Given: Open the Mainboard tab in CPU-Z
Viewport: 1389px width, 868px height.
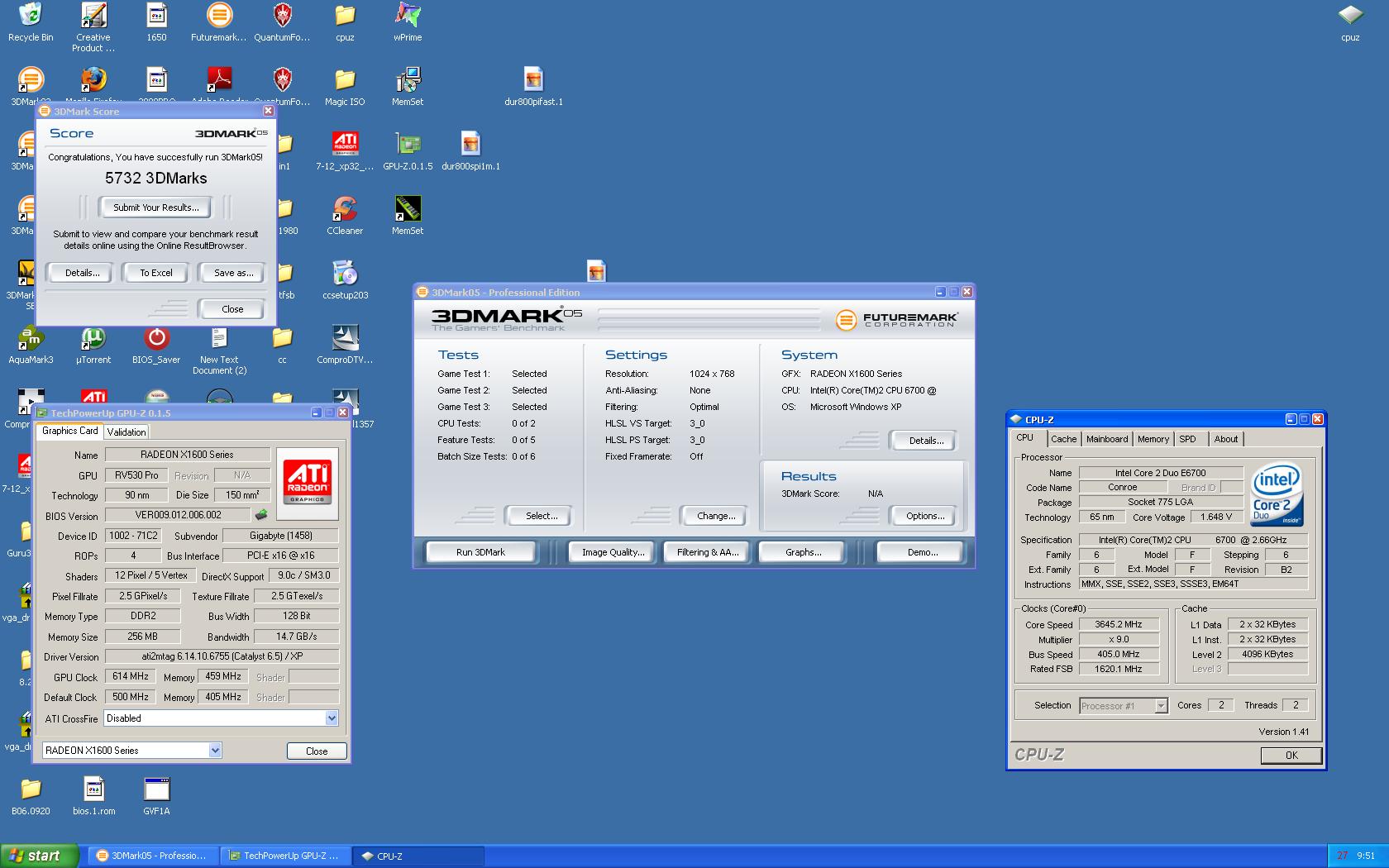Looking at the screenshot, I should [x=1107, y=440].
